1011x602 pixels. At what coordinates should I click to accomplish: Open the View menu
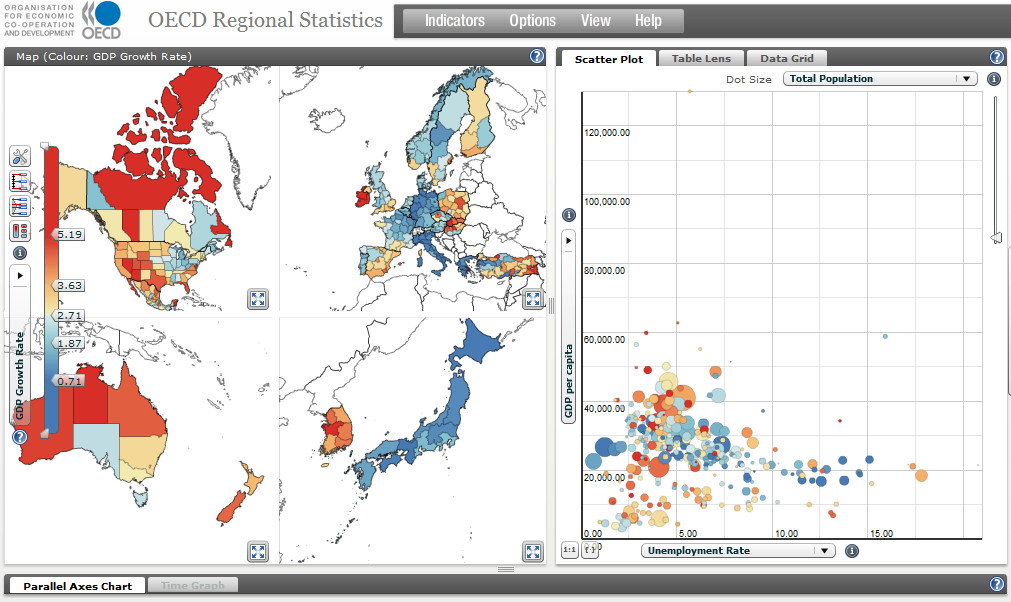(596, 21)
